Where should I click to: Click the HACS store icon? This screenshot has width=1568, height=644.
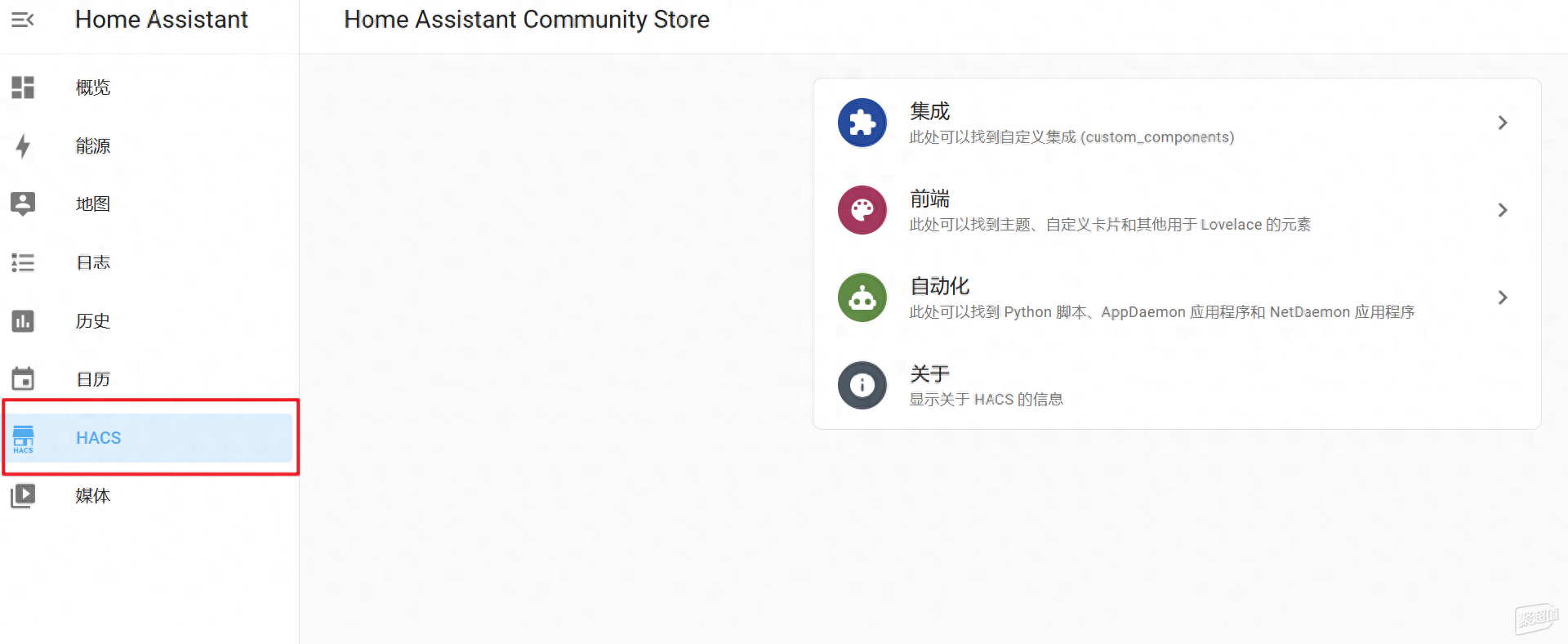coord(23,439)
